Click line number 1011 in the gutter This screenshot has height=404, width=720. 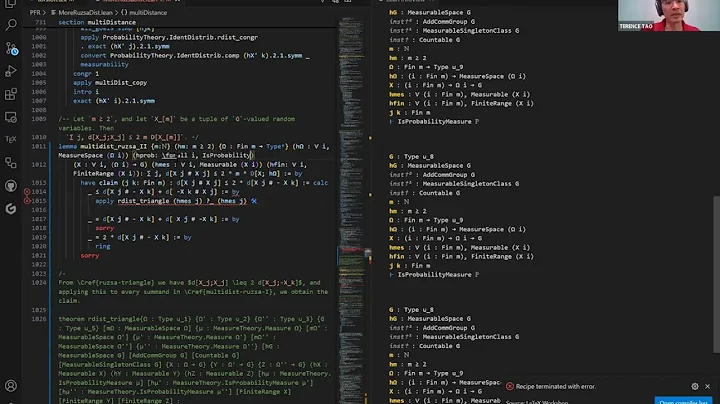(39, 146)
